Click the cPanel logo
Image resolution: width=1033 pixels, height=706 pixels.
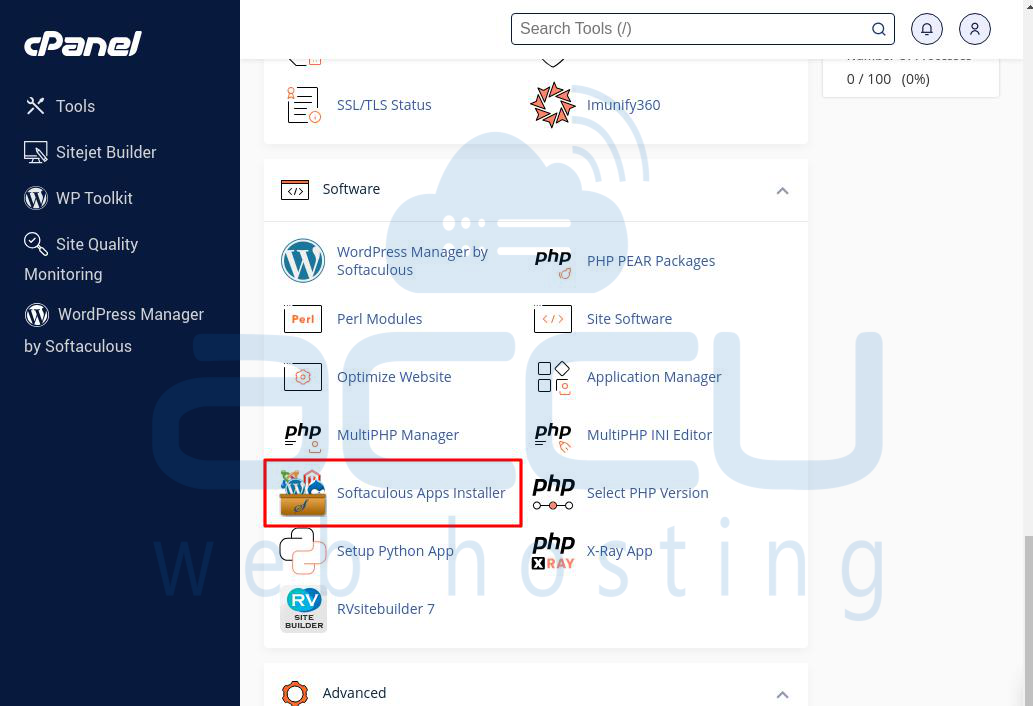tap(82, 43)
